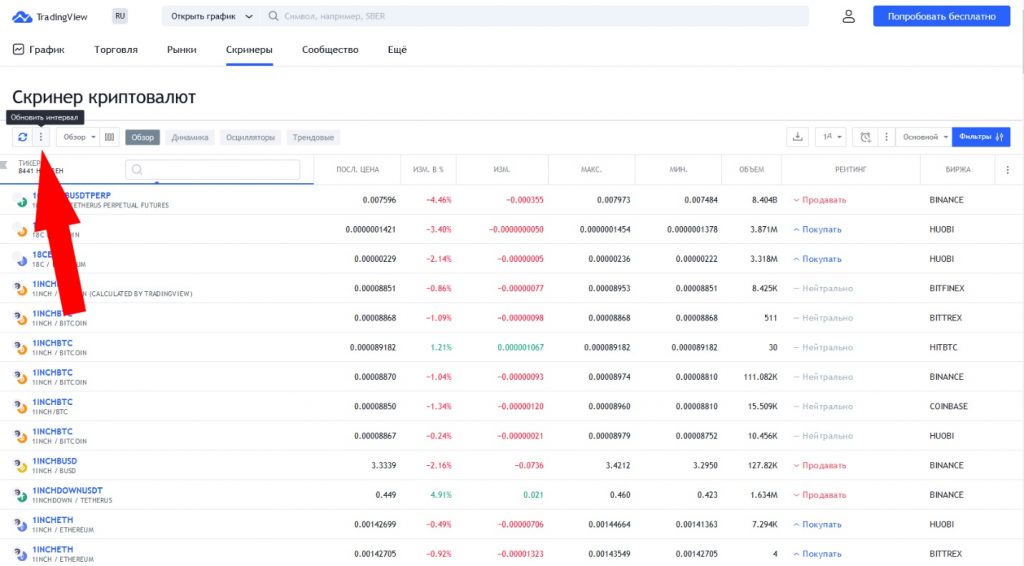Screen dimensions: 1024x566
Task: Open the Обзор column-set dropdown
Action: click(79, 137)
